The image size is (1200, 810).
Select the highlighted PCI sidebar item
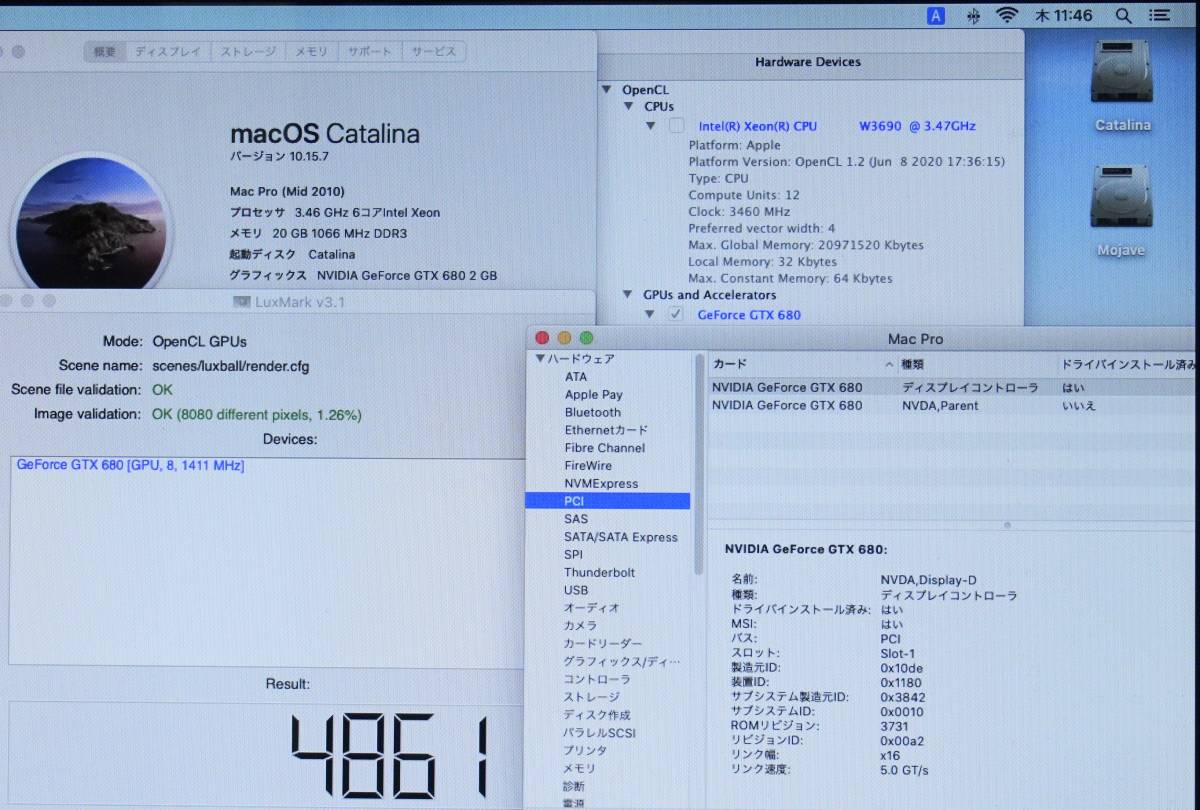coord(608,501)
